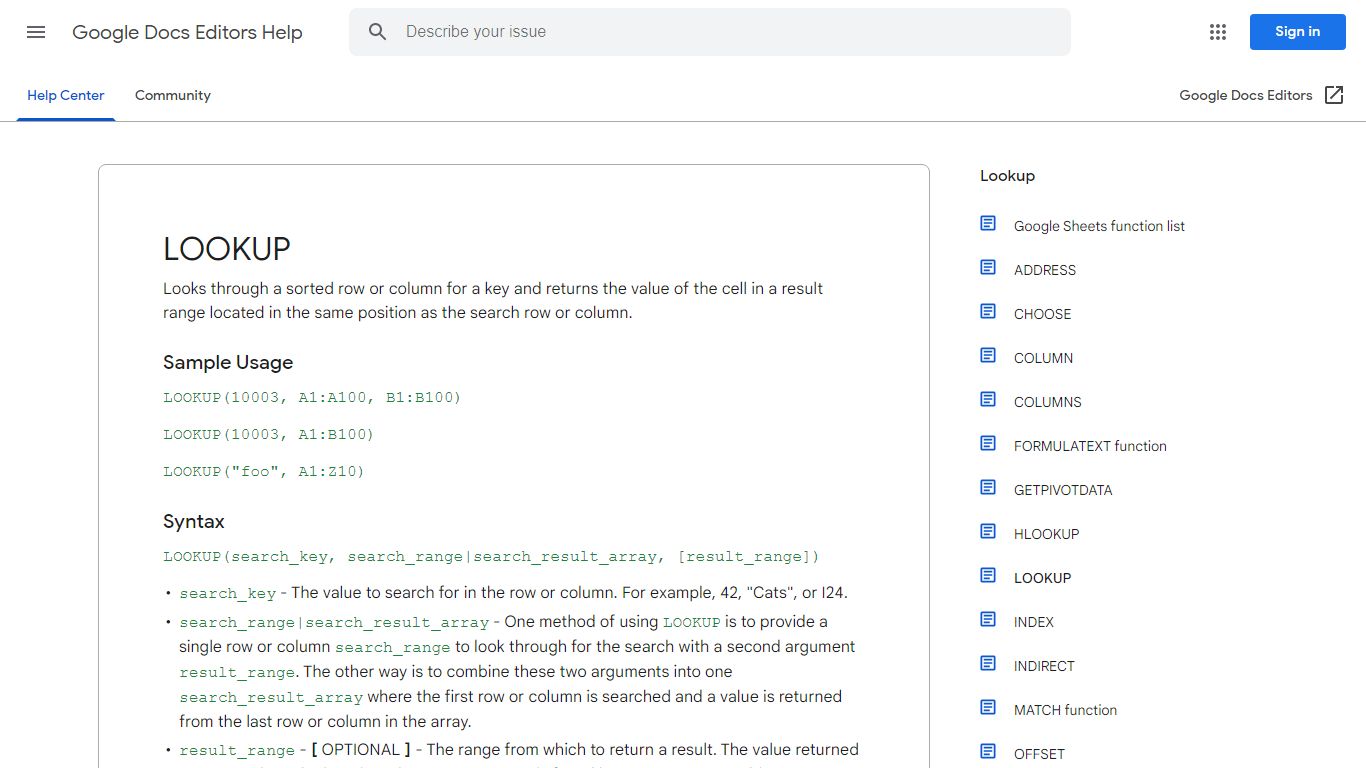Image resolution: width=1366 pixels, height=768 pixels.
Task: Open the COLUMN function article
Action: click(1043, 358)
